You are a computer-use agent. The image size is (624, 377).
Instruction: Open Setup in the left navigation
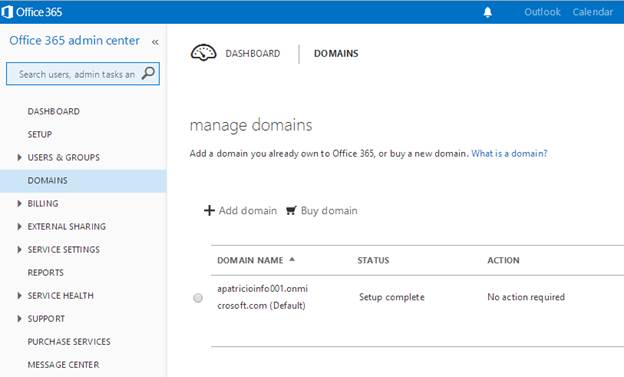tap(40, 135)
